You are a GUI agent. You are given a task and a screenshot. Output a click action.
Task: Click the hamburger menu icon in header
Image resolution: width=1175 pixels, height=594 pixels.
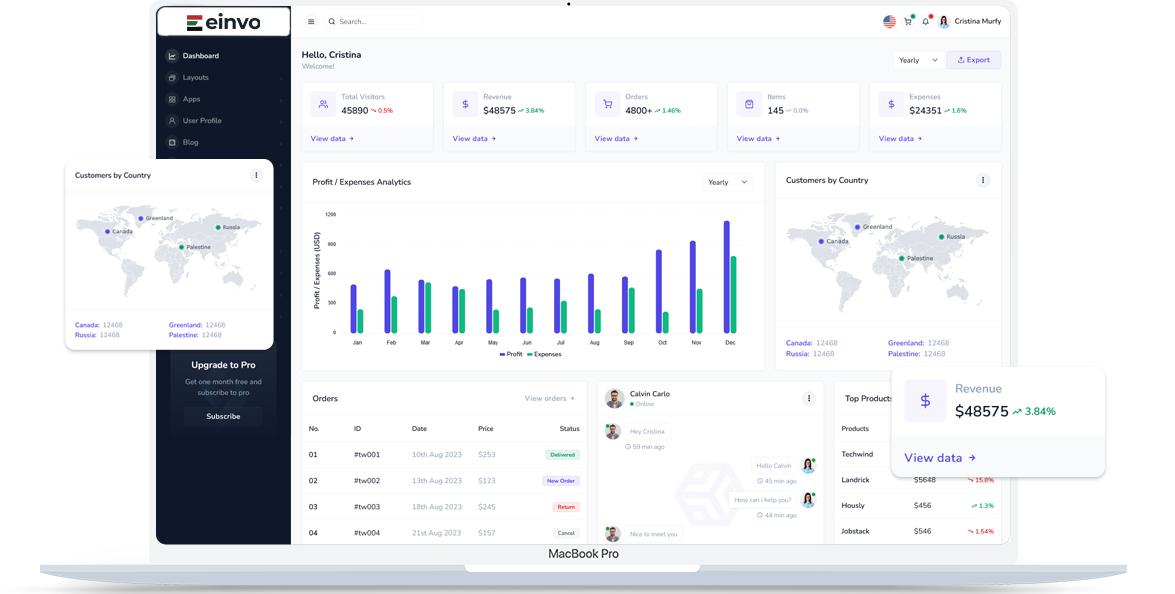click(311, 21)
